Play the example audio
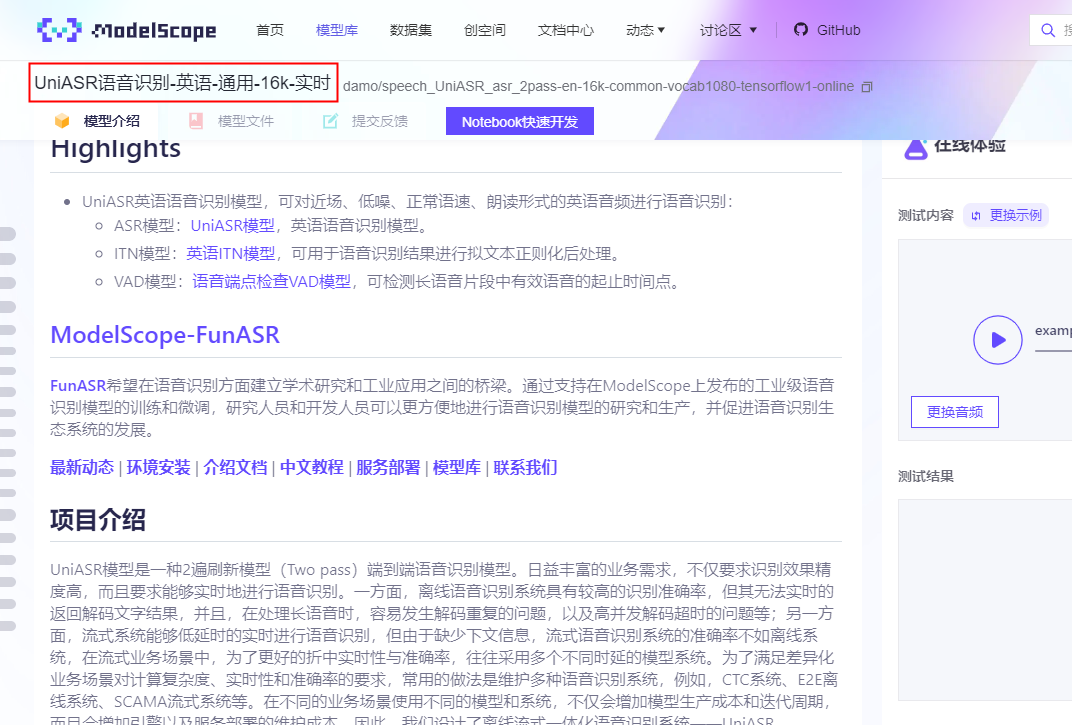The width and height of the screenshot is (1072, 725). tap(997, 340)
